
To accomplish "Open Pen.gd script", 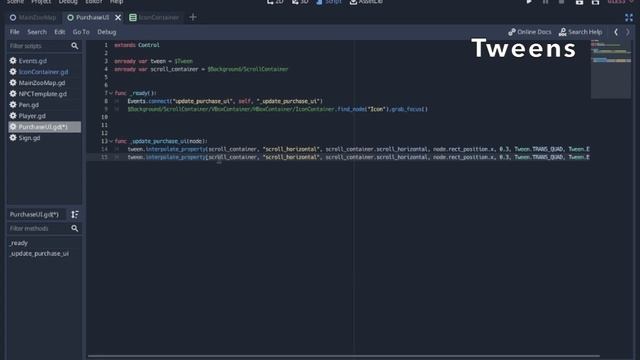I will click(x=29, y=105).
